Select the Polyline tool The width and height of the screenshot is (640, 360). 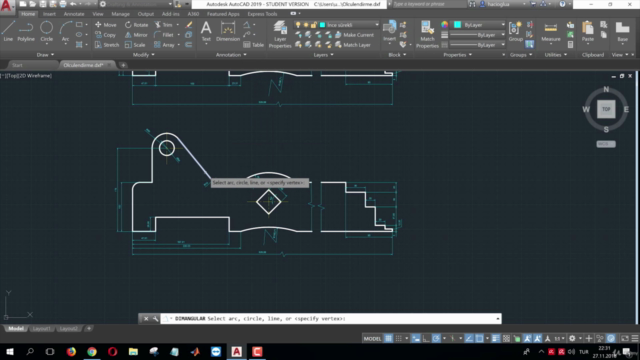[26, 31]
